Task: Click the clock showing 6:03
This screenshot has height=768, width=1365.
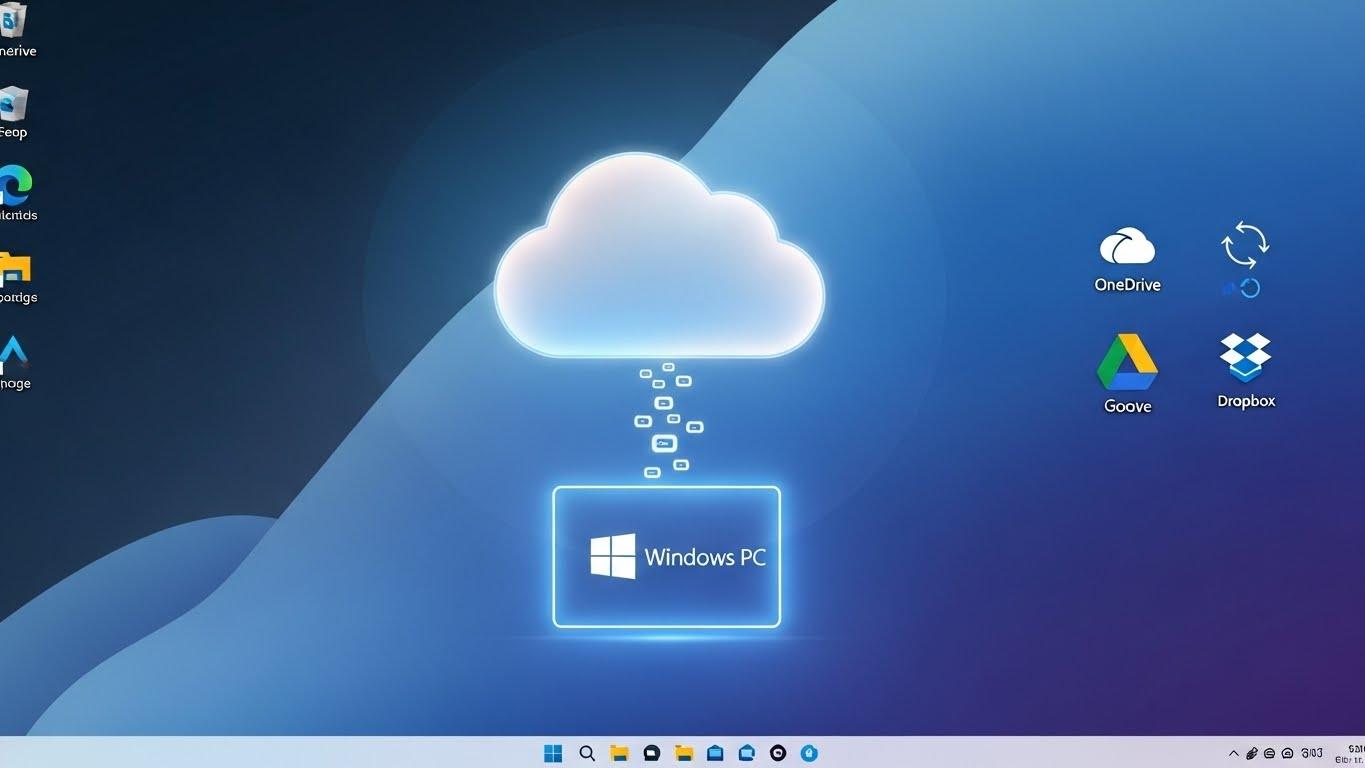Action: [x=1311, y=753]
